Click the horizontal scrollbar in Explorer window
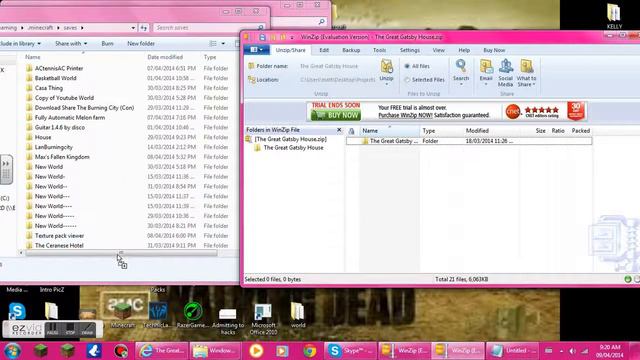This screenshot has width=640, height=360. point(121,253)
